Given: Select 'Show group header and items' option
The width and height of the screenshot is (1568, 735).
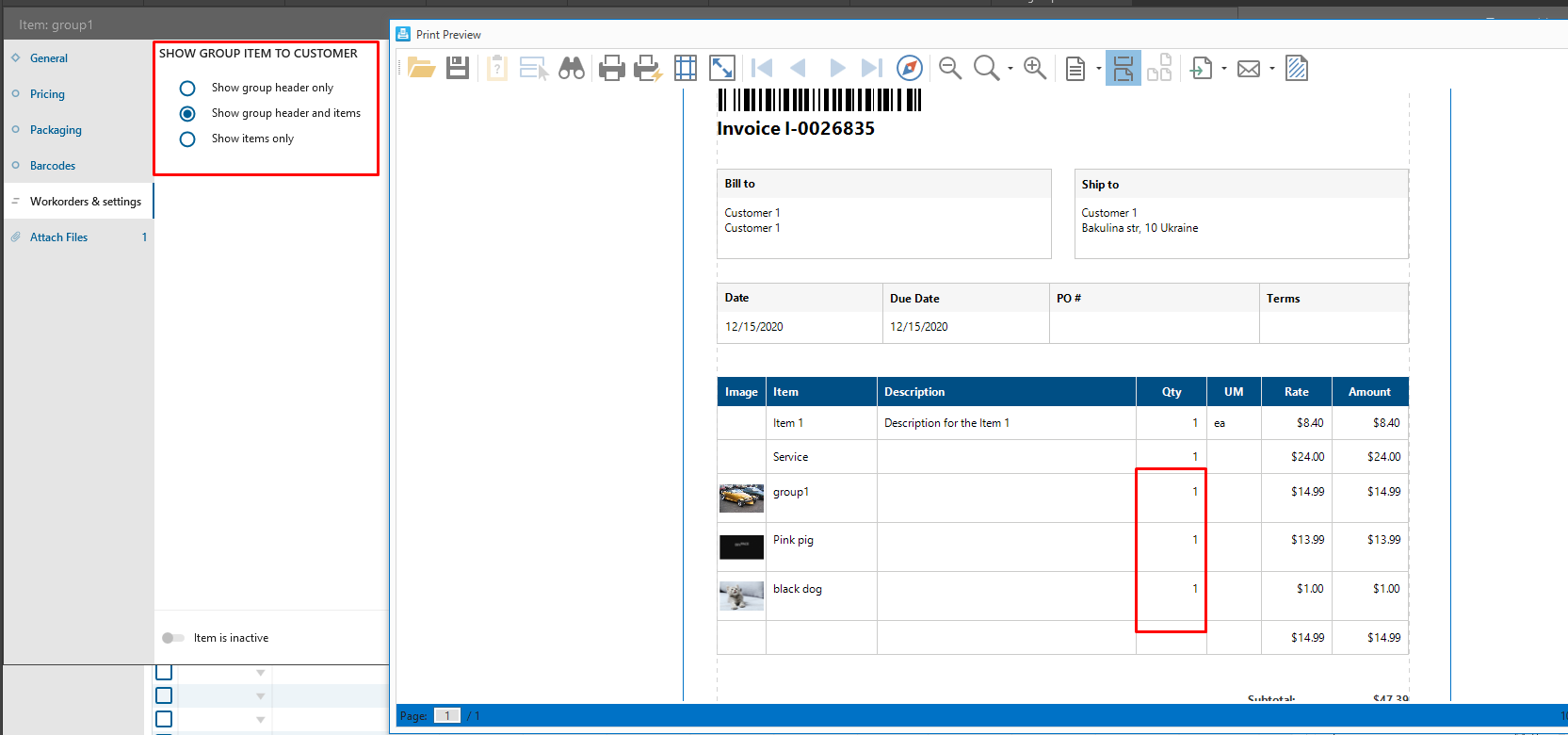Looking at the screenshot, I should 187,113.
